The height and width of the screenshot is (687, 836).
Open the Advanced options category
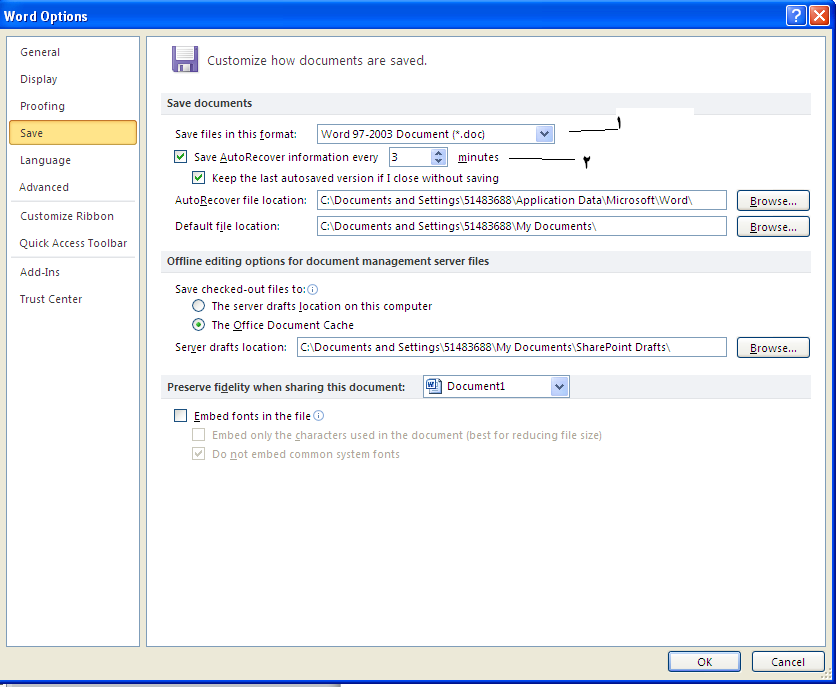pyautogui.click(x=44, y=187)
